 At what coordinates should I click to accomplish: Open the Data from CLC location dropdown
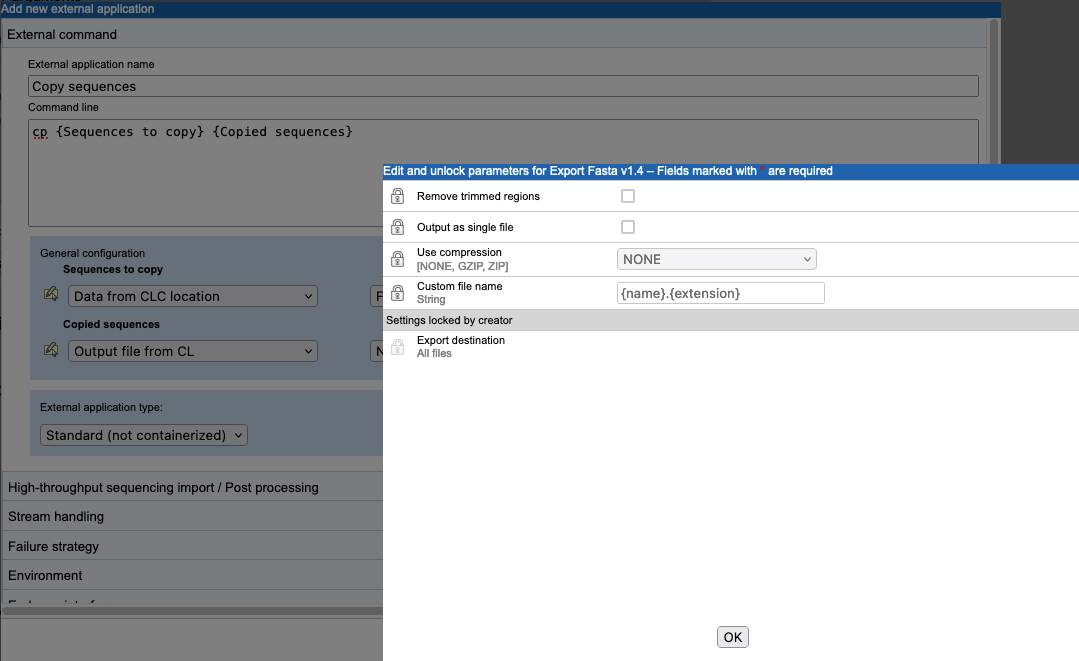coord(192,296)
